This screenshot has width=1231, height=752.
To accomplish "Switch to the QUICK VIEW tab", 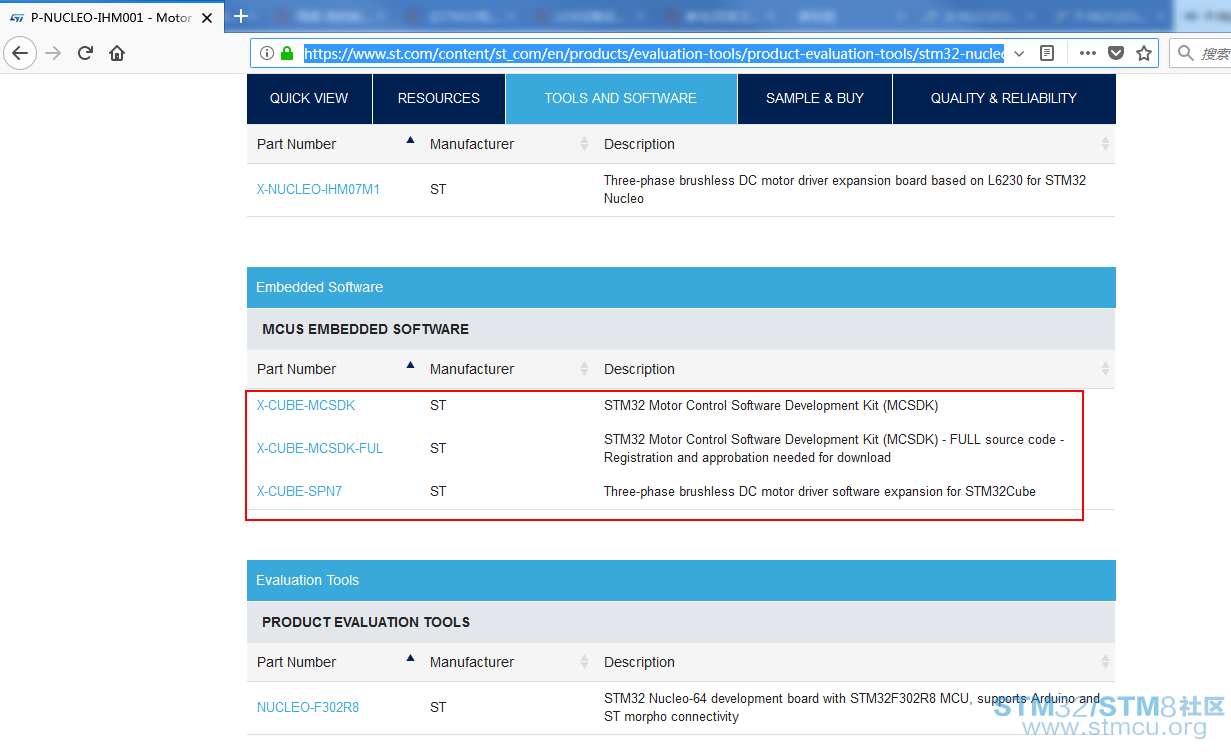I will click(x=309, y=98).
